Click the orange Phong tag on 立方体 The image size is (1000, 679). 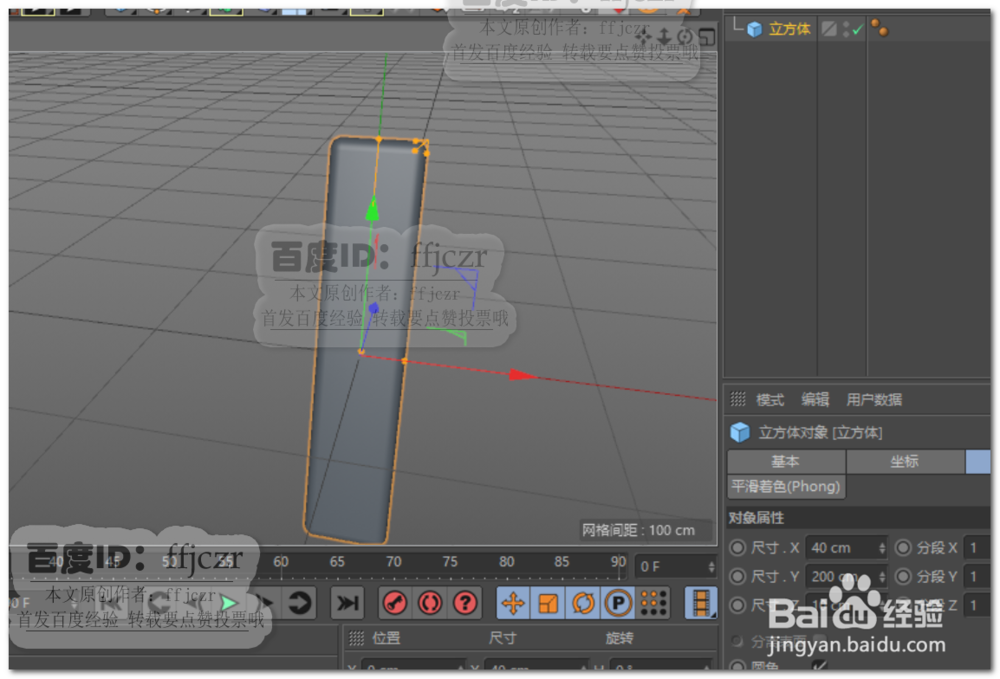click(x=879, y=27)
